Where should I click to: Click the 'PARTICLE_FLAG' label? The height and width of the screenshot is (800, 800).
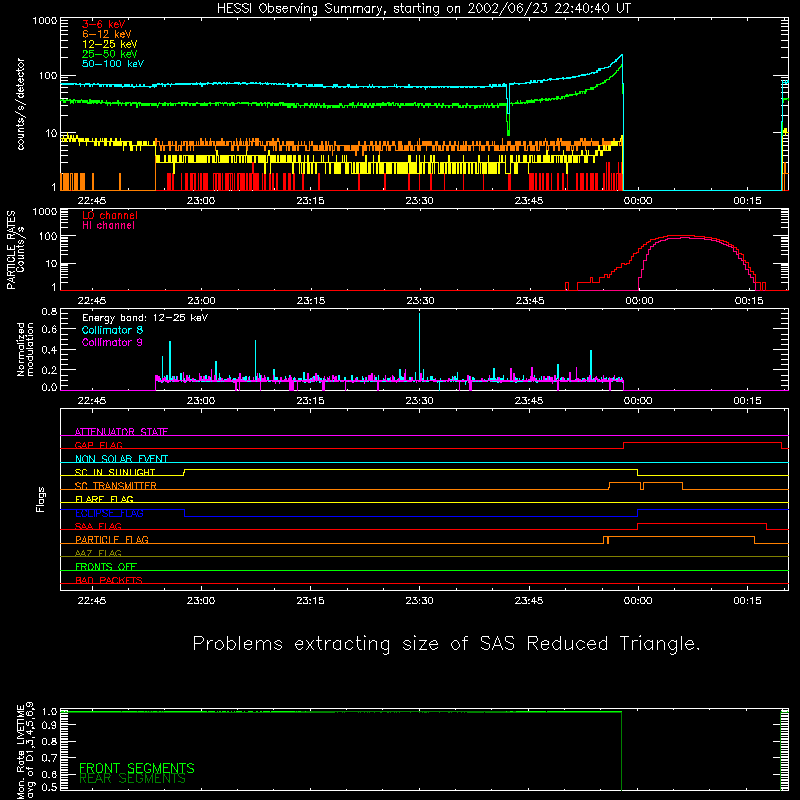(112, 540)
